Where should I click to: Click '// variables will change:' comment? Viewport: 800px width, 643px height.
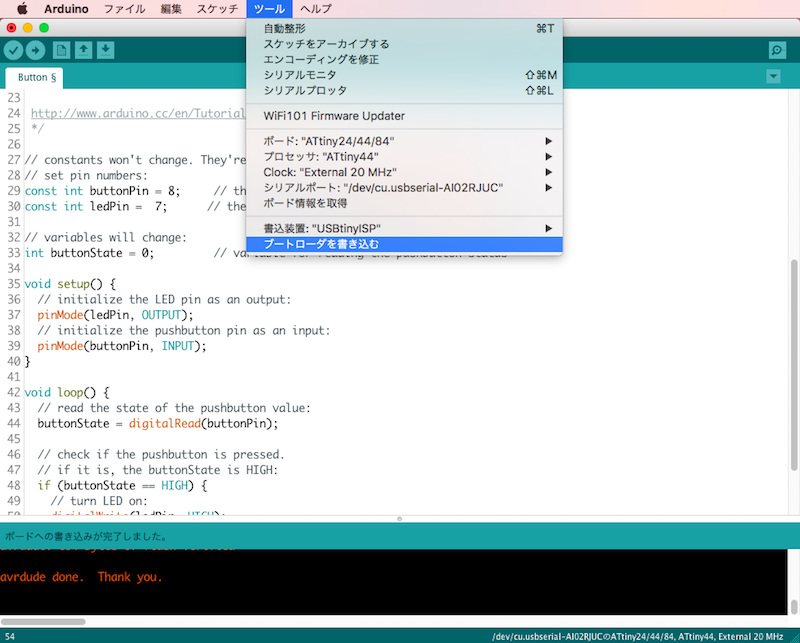[x=106, y=237]
